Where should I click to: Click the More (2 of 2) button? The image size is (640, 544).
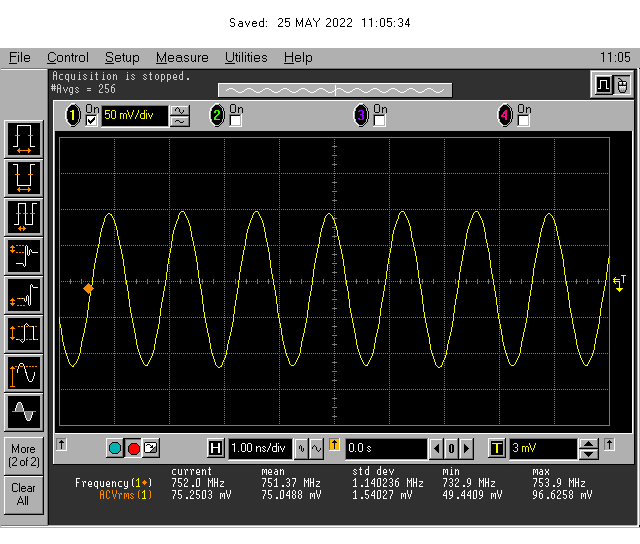coord(23,455)
